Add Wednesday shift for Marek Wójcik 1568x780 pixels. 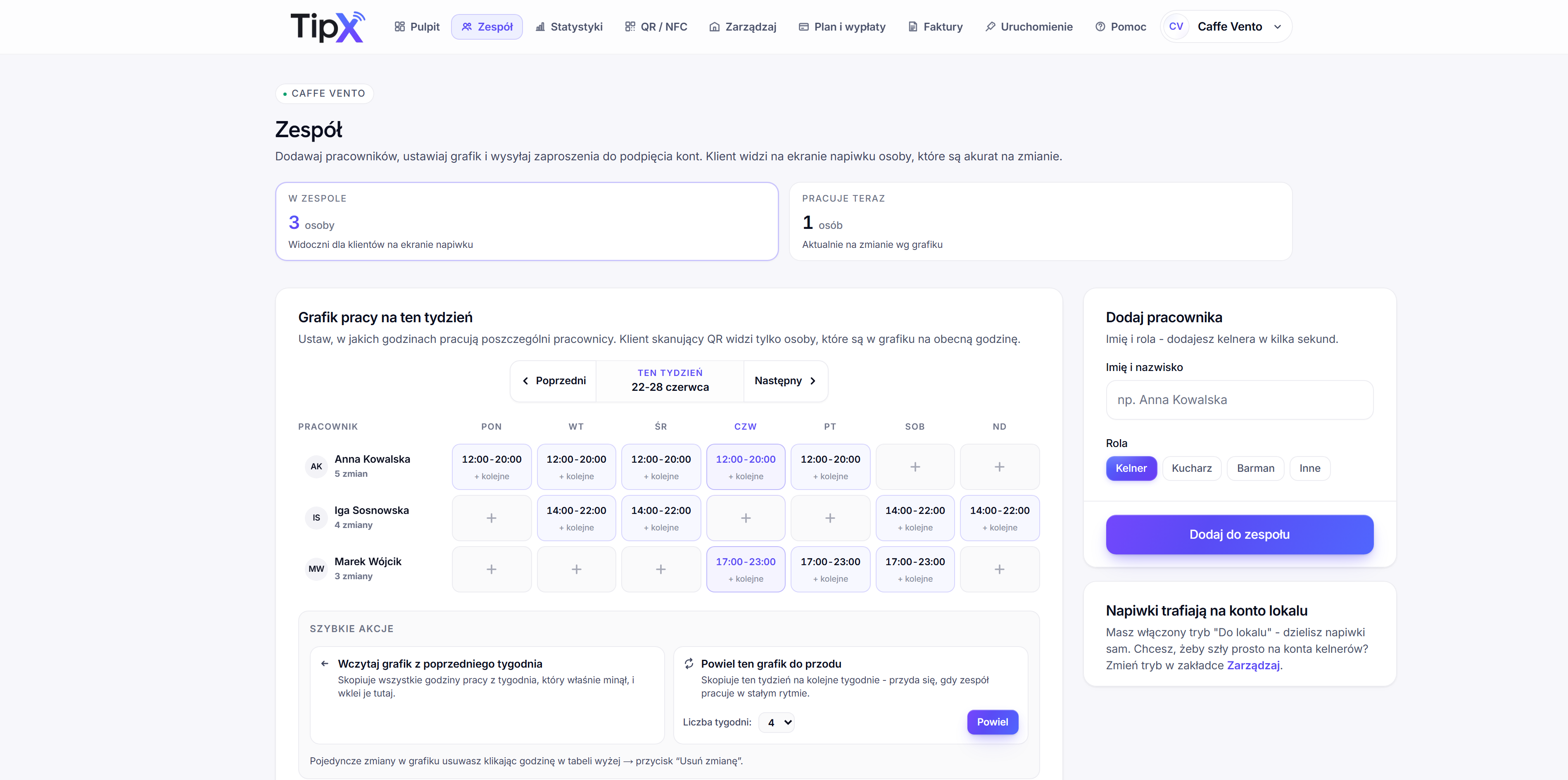660,569
